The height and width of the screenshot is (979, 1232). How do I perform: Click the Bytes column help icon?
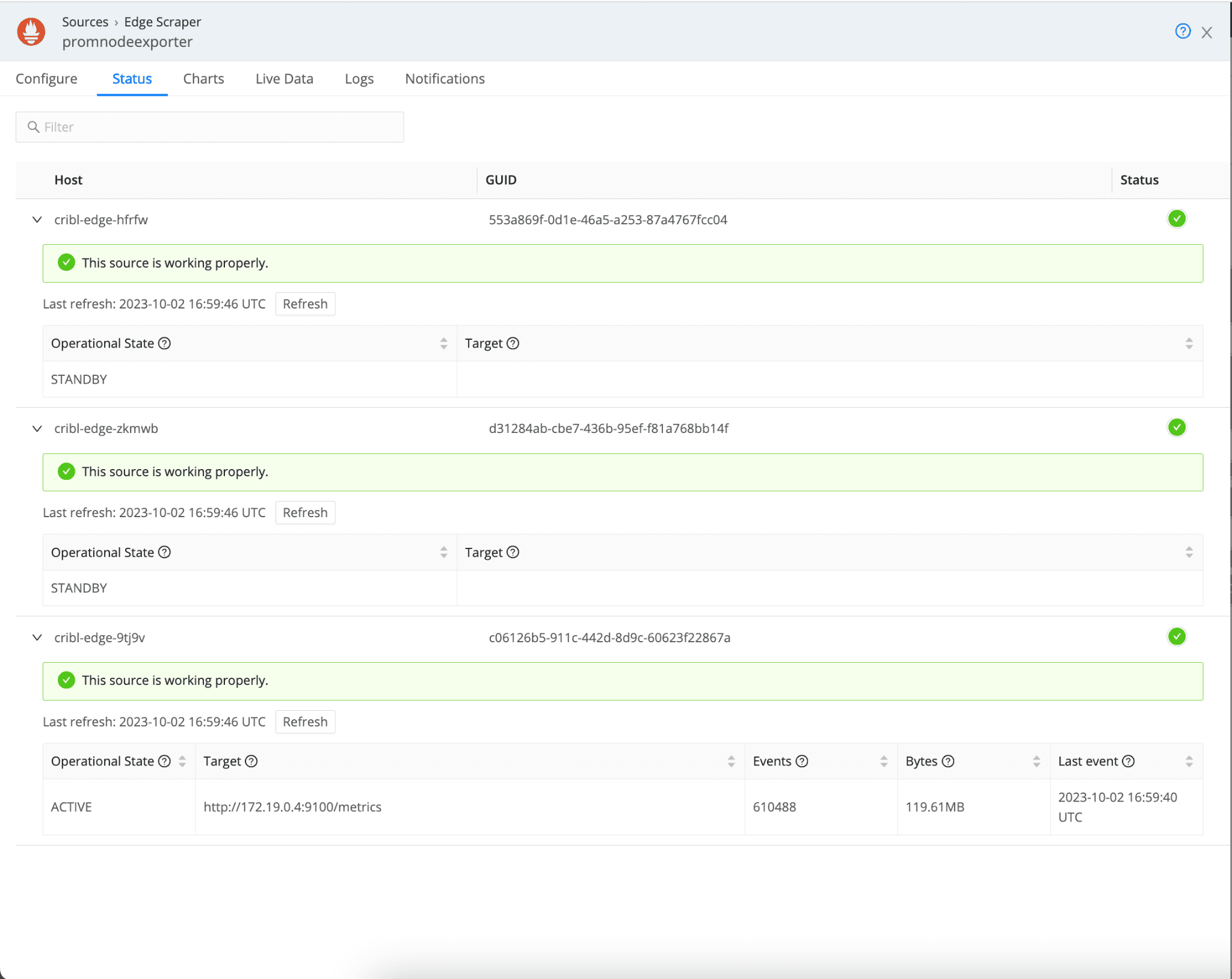(948, 761)
